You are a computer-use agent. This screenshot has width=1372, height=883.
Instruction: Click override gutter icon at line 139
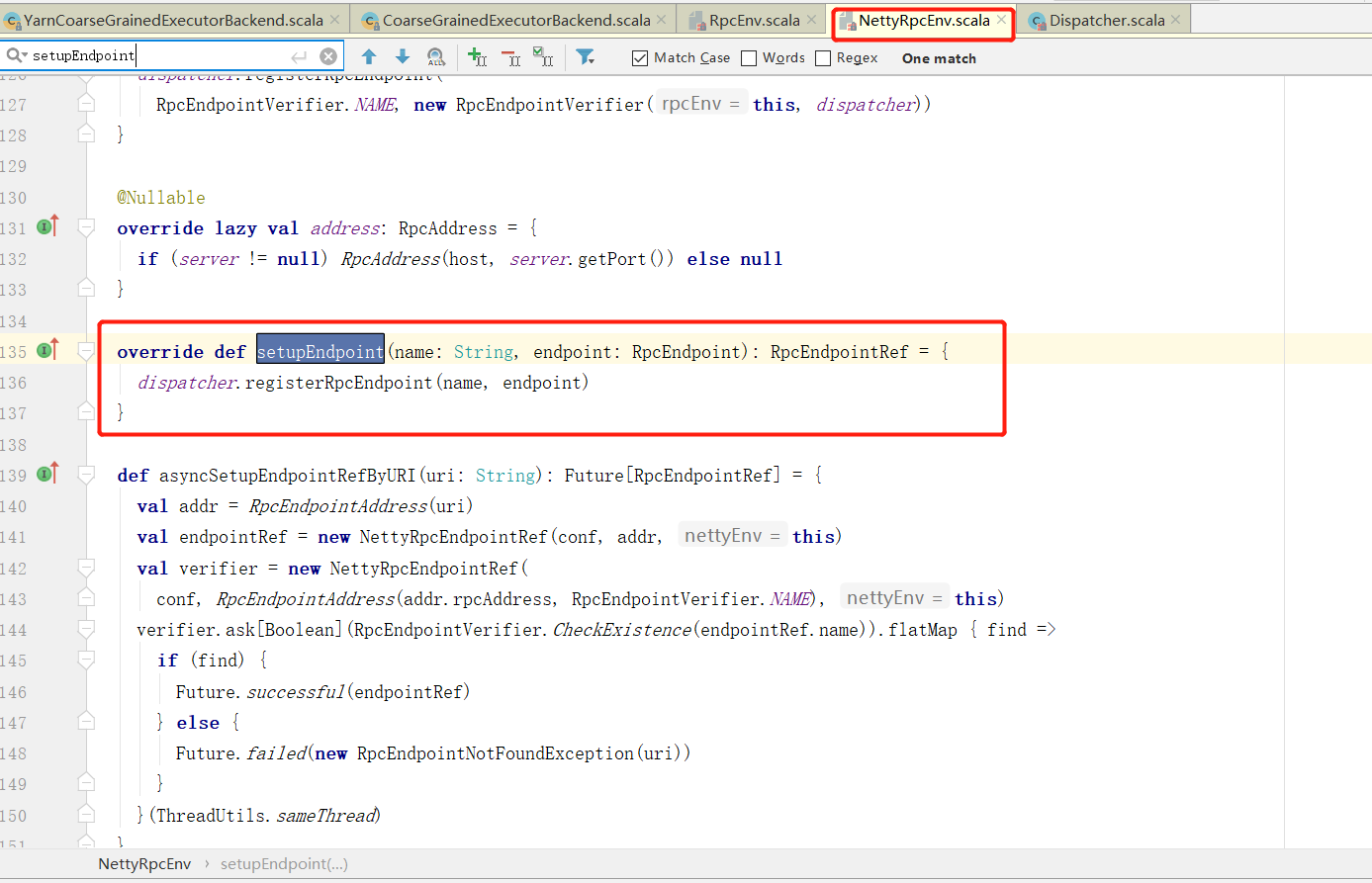[47, 474]
